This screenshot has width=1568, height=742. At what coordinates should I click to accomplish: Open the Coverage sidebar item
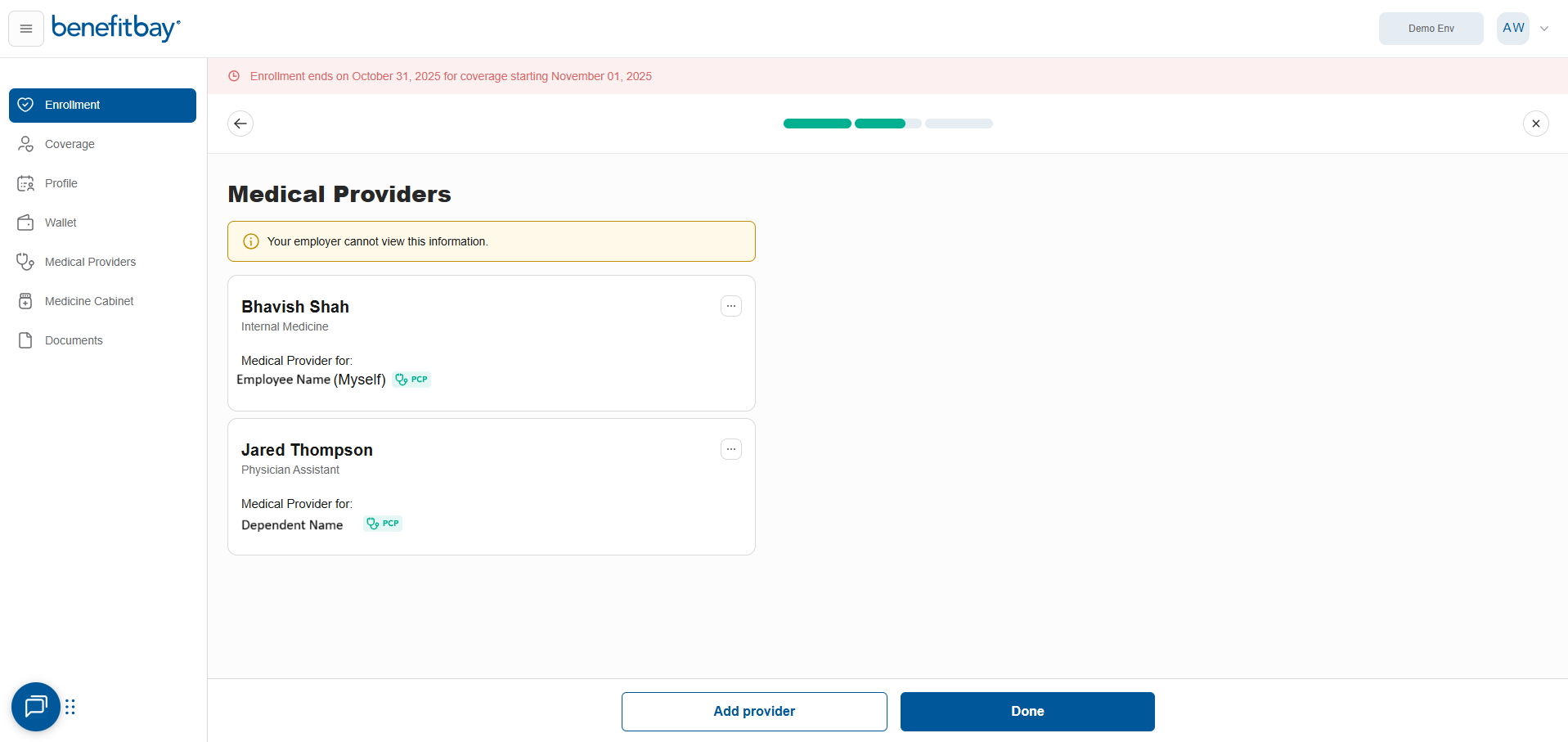70,144
